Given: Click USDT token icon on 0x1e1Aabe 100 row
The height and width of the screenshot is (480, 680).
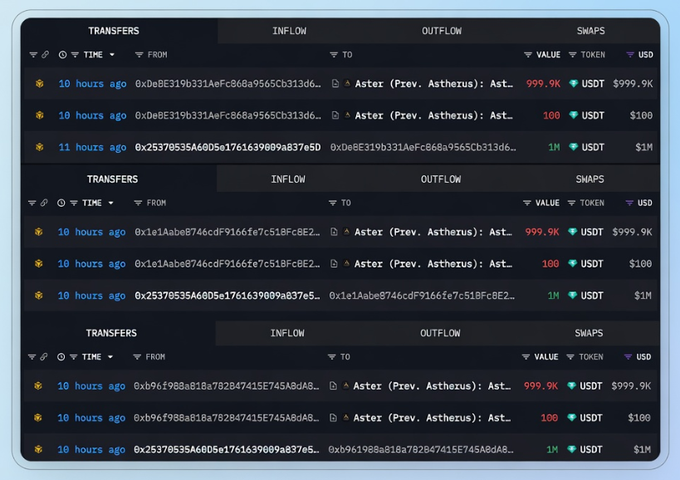Looking at the screenshot, I should pos(572,264).
